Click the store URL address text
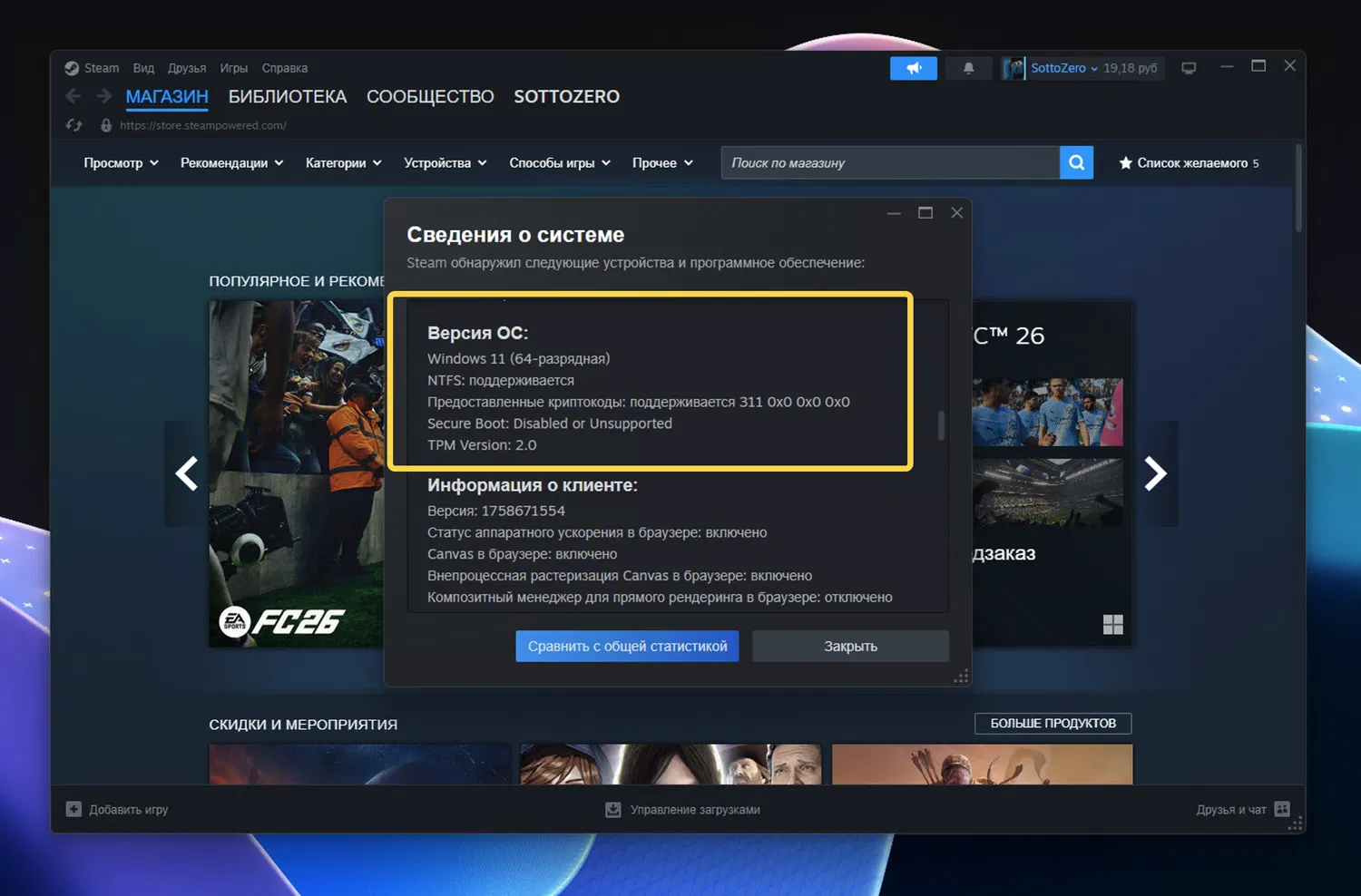Image resolution: width=1361 pixels, height=896 pixels. (203, 125)
